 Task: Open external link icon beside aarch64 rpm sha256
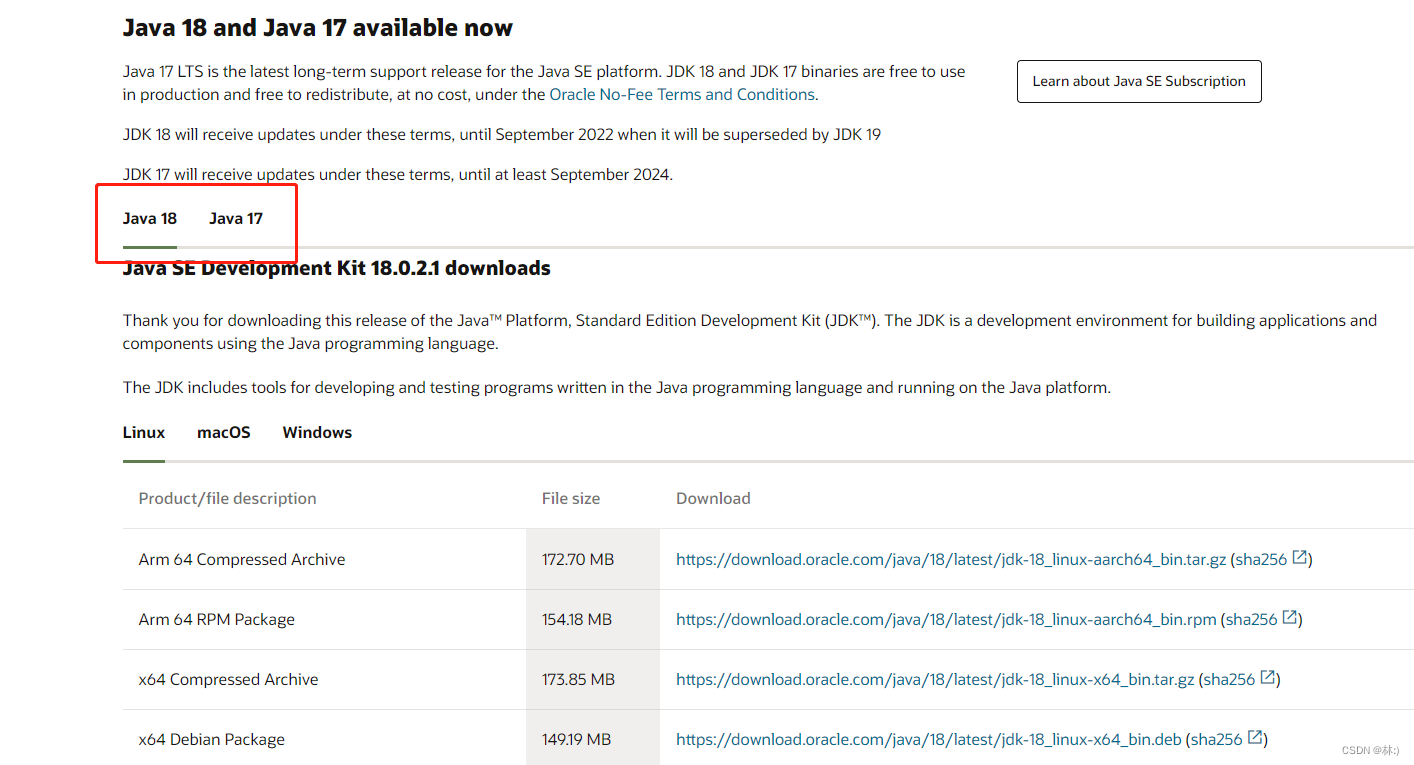pyautogui.click(x=1290, y=618)
